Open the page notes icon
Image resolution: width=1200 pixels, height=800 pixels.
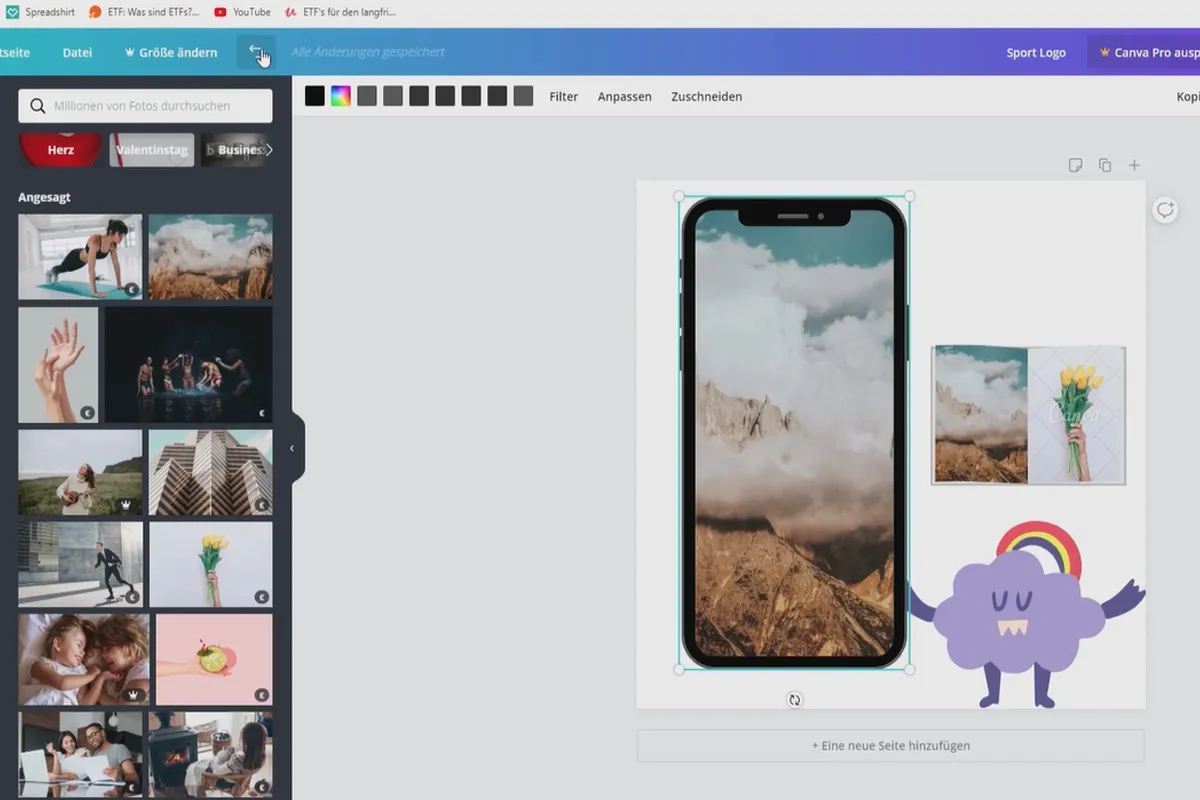(1075, 165)
